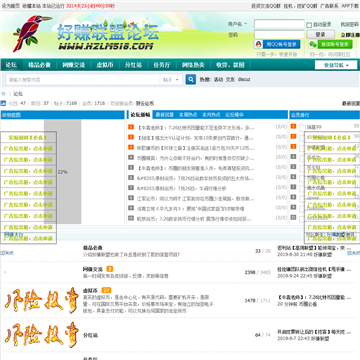Open the 精品必备 navigation item

tap(39, 65)
